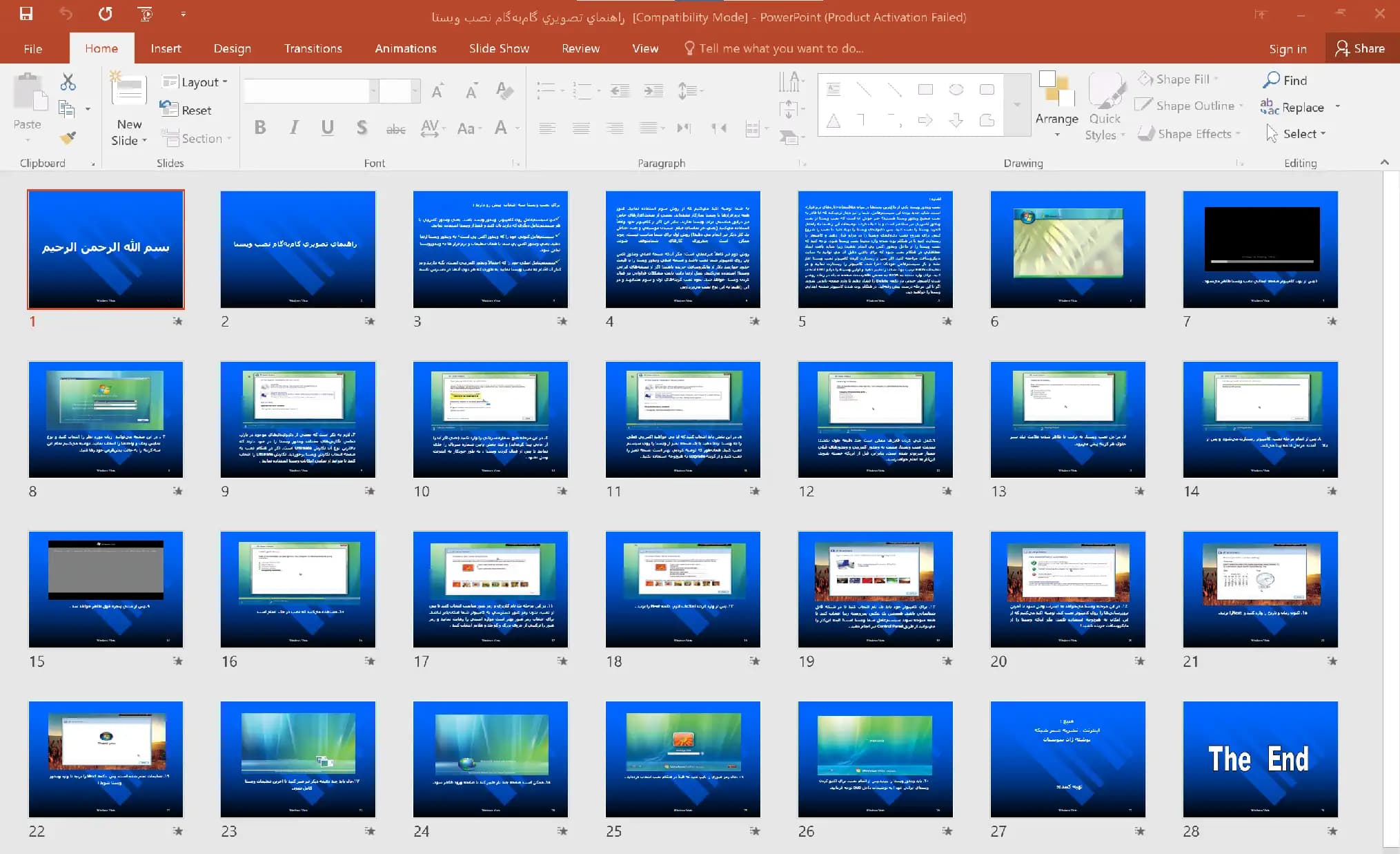Screen dimensions: 1400x854
Task: Expand the Shape Fill dropdown
Action: click(x=1216, y=79)
